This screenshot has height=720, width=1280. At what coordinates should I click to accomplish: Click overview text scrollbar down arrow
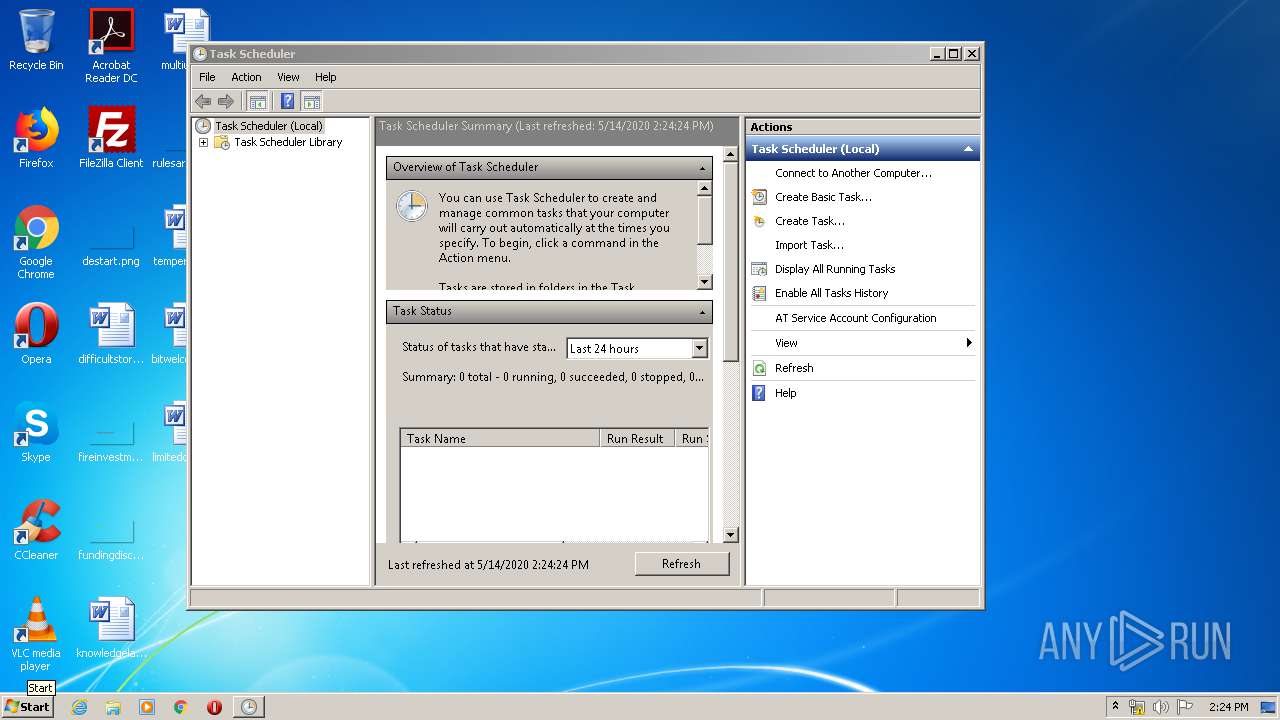click(x=704, y=282)
